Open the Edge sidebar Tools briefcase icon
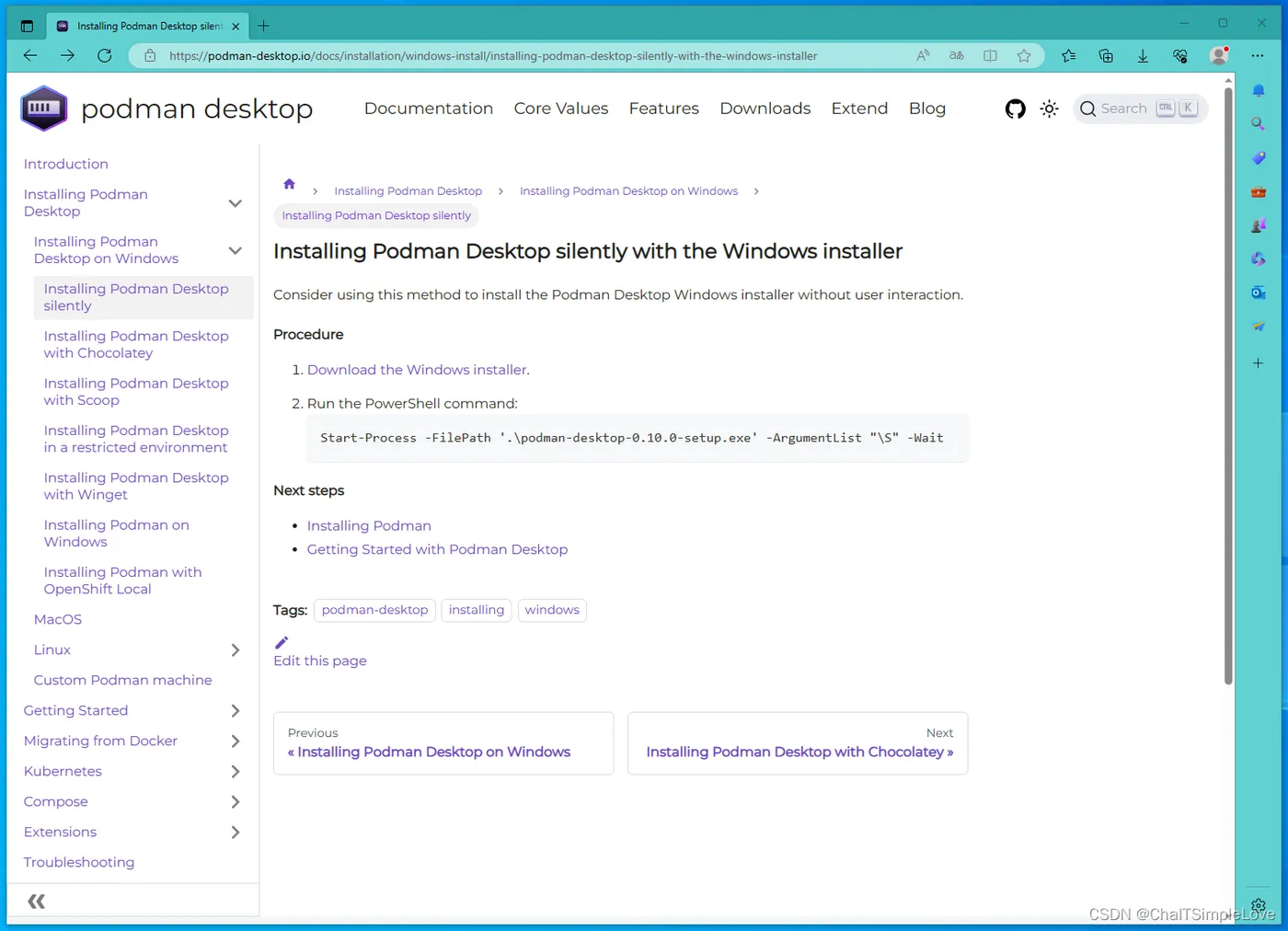1288x931 pixels. tap(1259, 192)
